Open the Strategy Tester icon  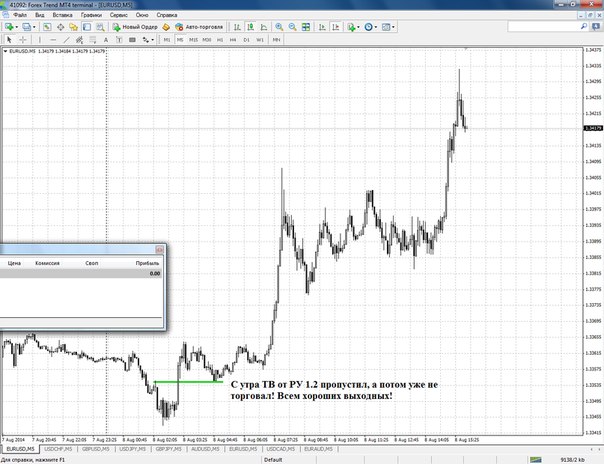pyautogui.click(x=100, y=27)
